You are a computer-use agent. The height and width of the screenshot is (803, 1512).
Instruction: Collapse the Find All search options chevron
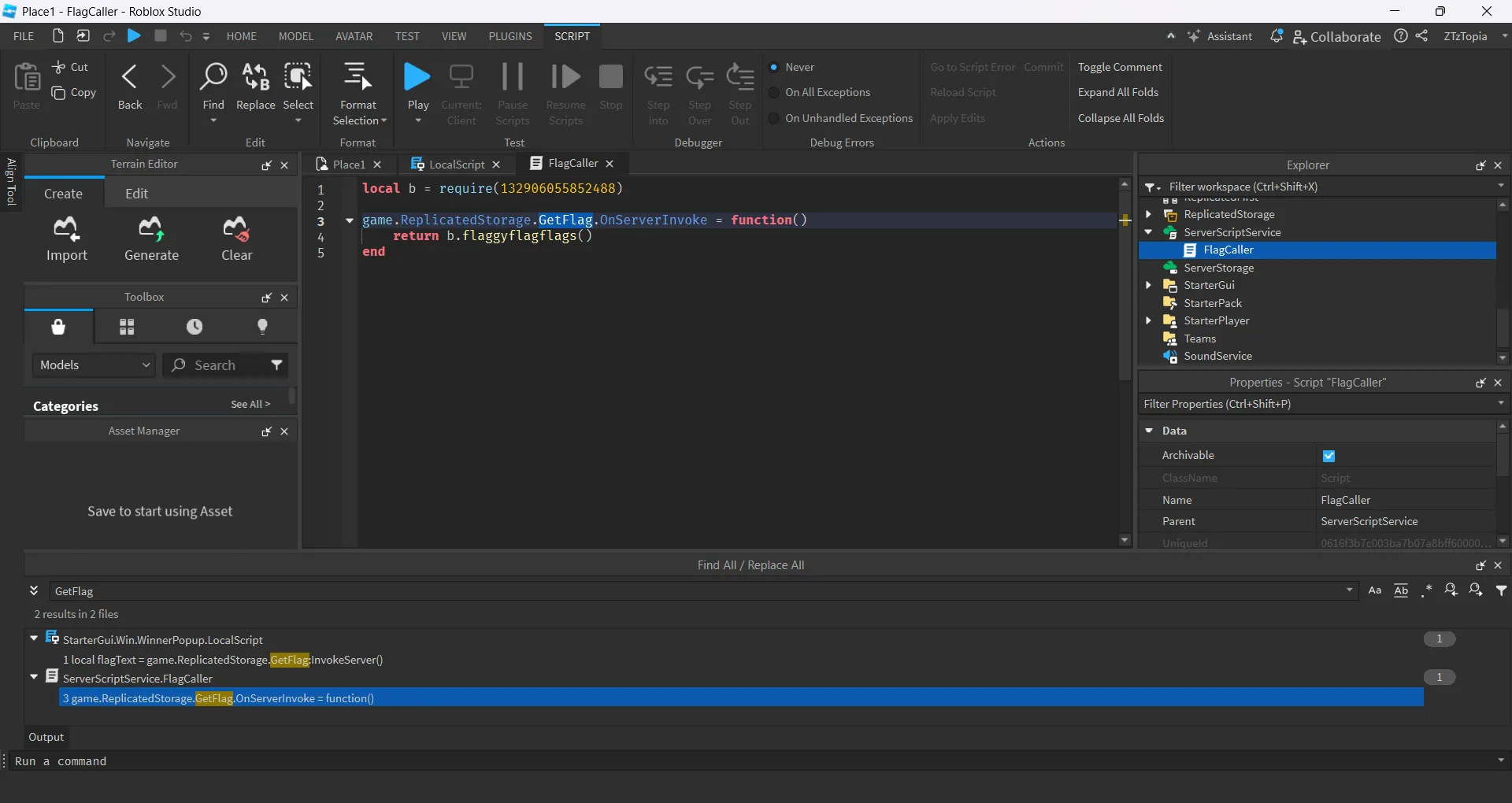[34, 590]
